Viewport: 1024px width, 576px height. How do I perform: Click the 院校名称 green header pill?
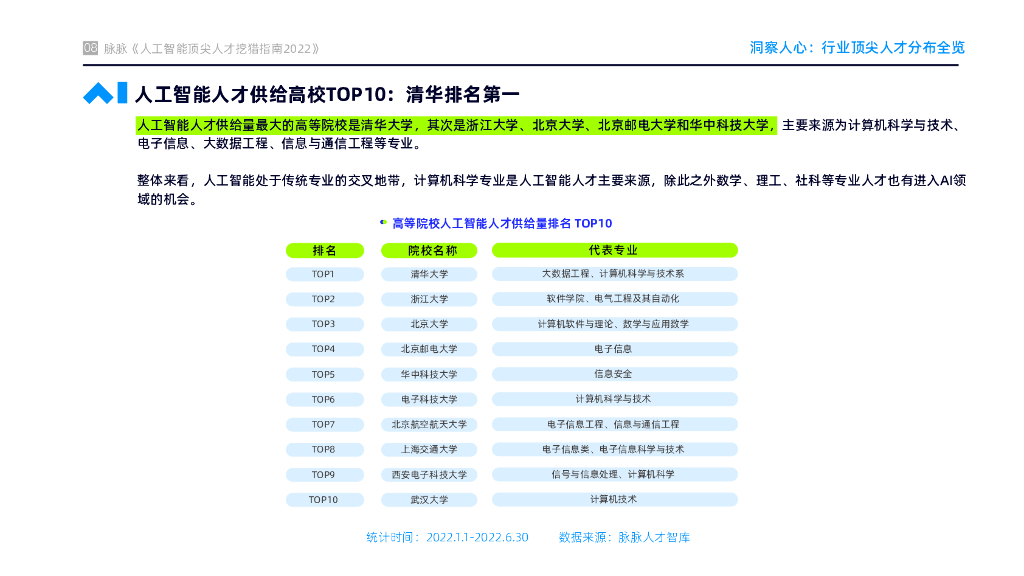pos(429,249)
